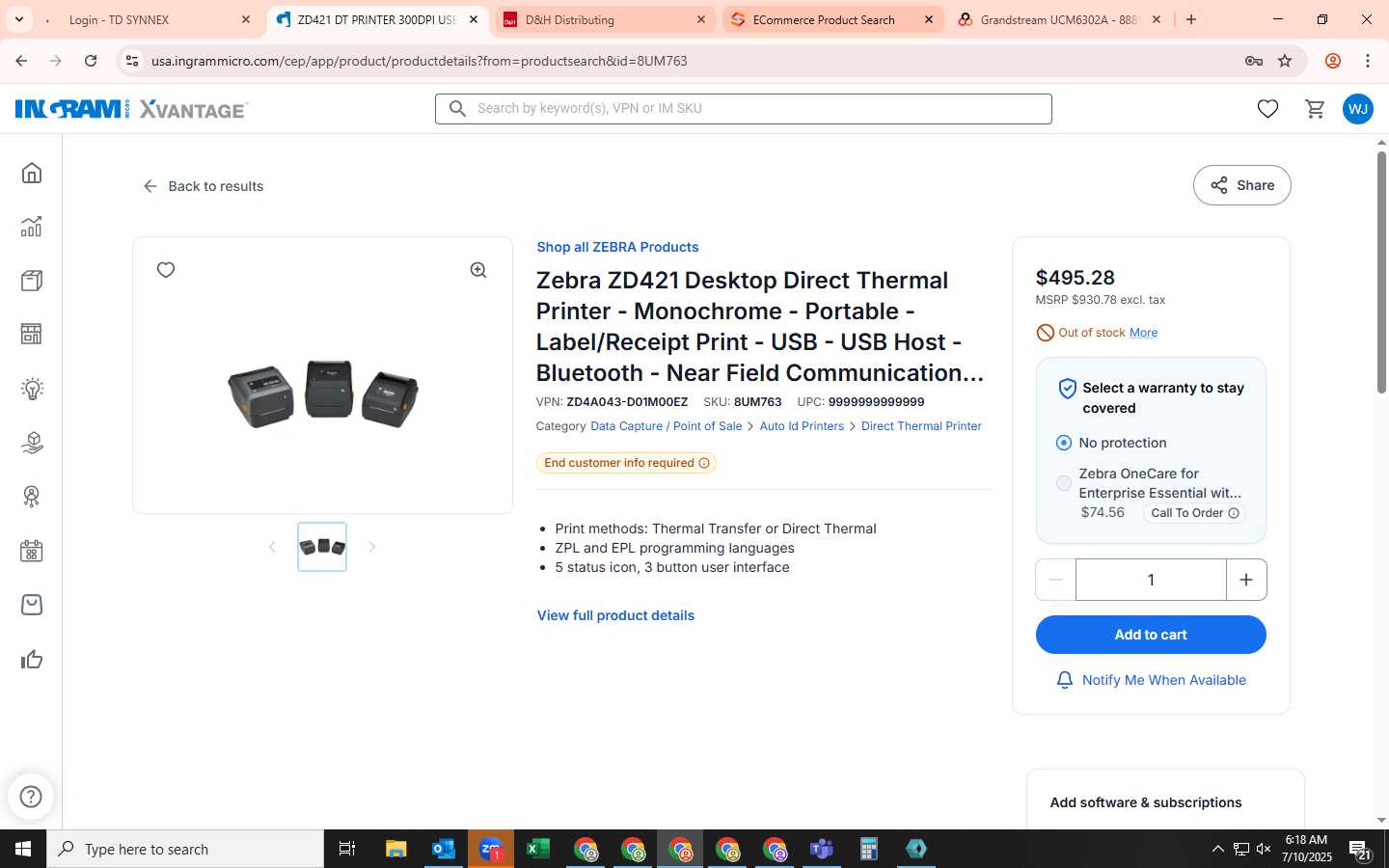The image size is (1389, 868).
Task: Select Zebra OneCare for Enterprise warranty
Action: 1064,483
